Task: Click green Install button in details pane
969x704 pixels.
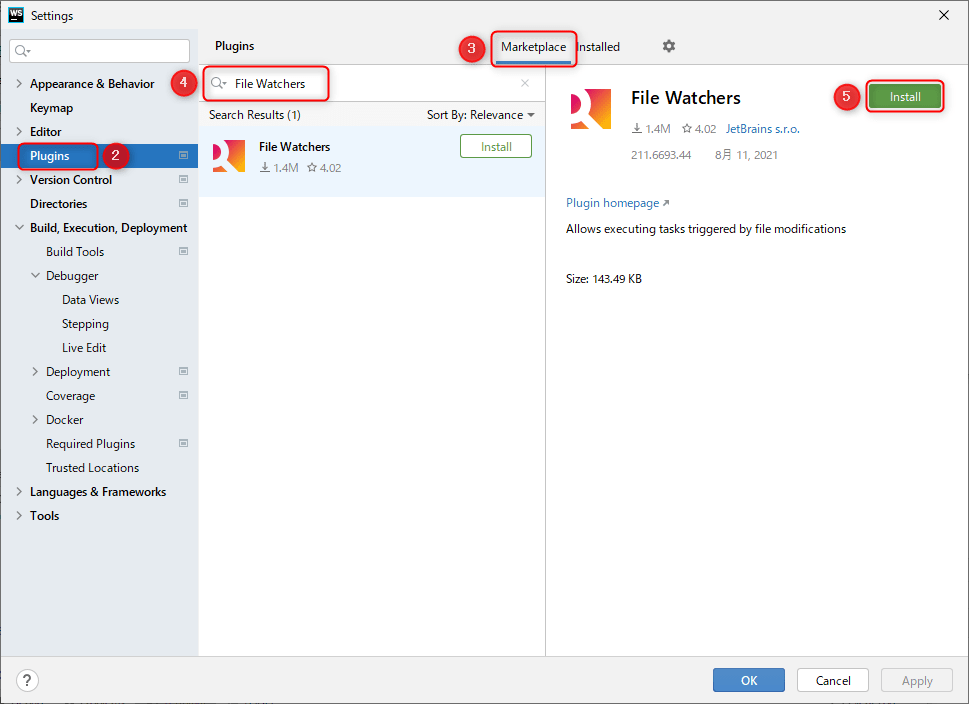Action: (x=905, y=97)
